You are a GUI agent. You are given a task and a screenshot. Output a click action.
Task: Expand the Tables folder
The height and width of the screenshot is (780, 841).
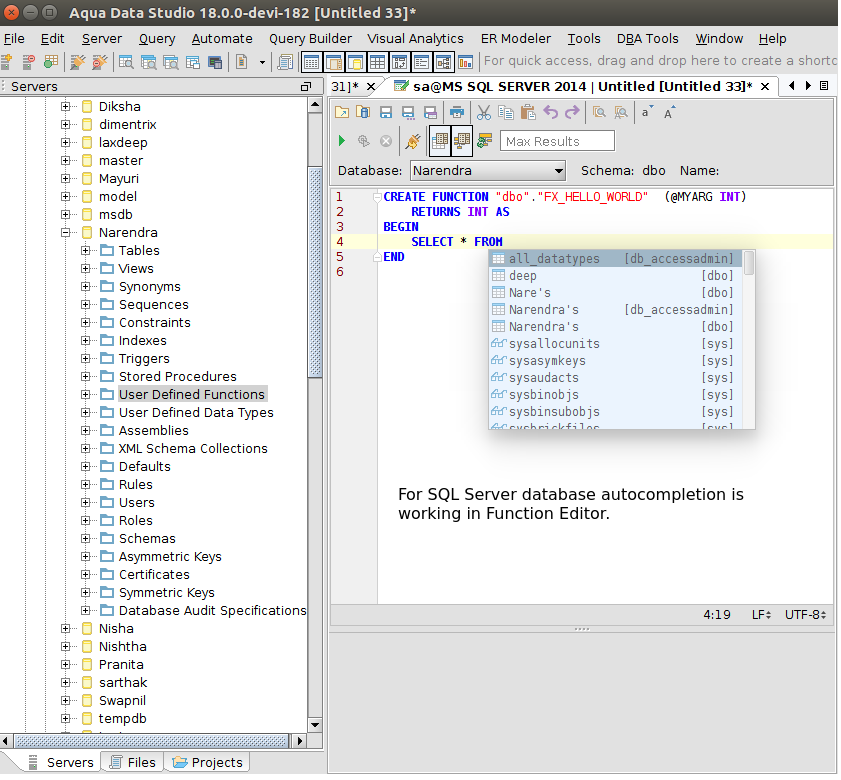click(x=85, y=251)
